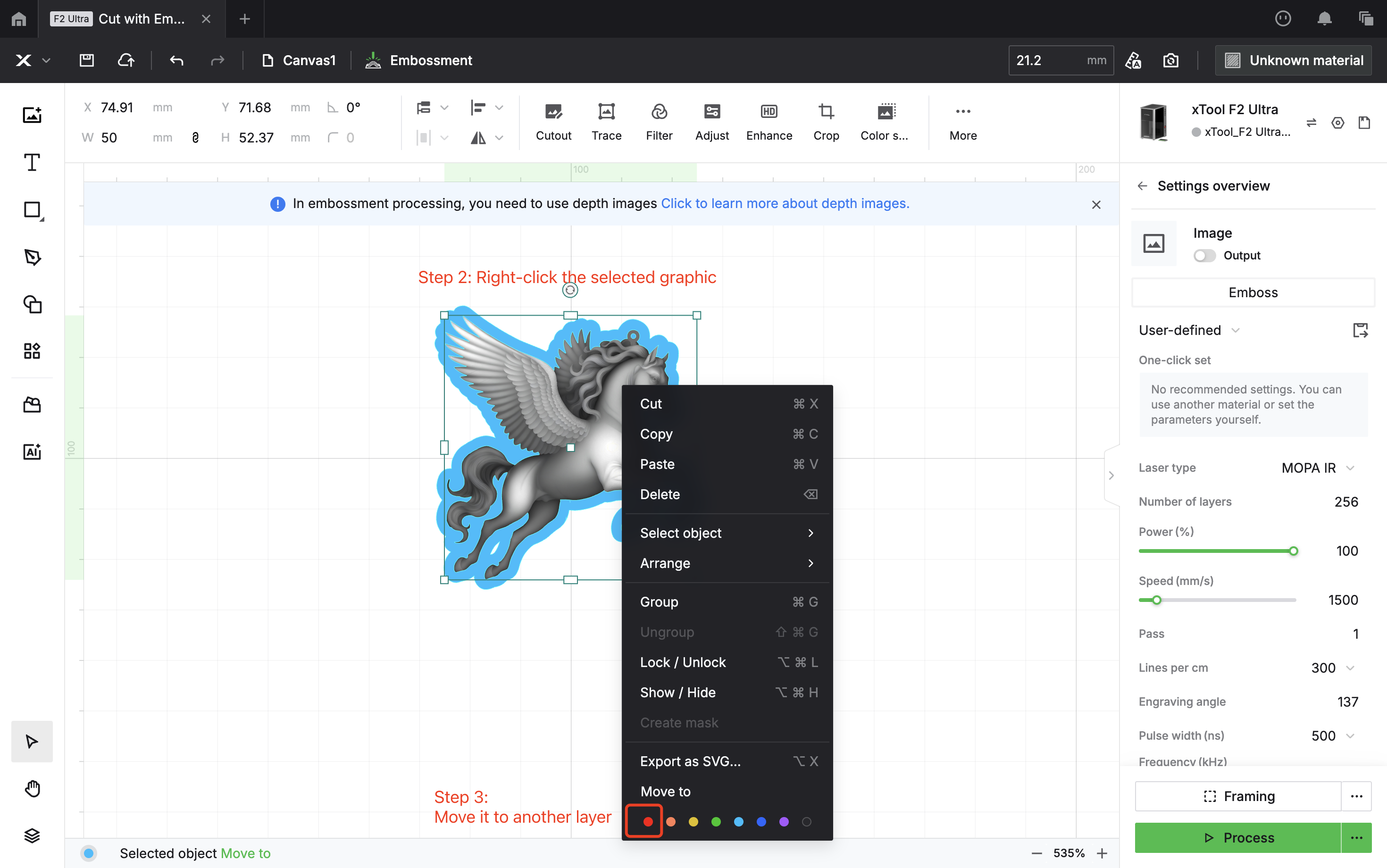Click the zoom in plus button
This screenshot has height=868, width=1387.
(1102, 853)
